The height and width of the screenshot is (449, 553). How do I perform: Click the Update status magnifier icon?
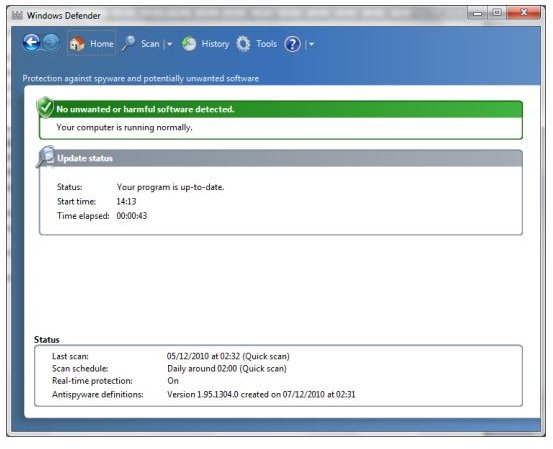pos(46,156)
